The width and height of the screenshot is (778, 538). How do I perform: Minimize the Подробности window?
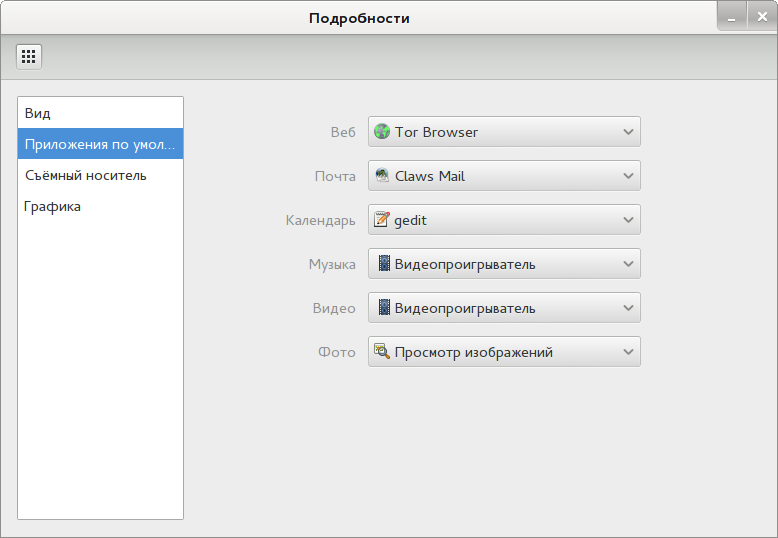click(732, 17)
